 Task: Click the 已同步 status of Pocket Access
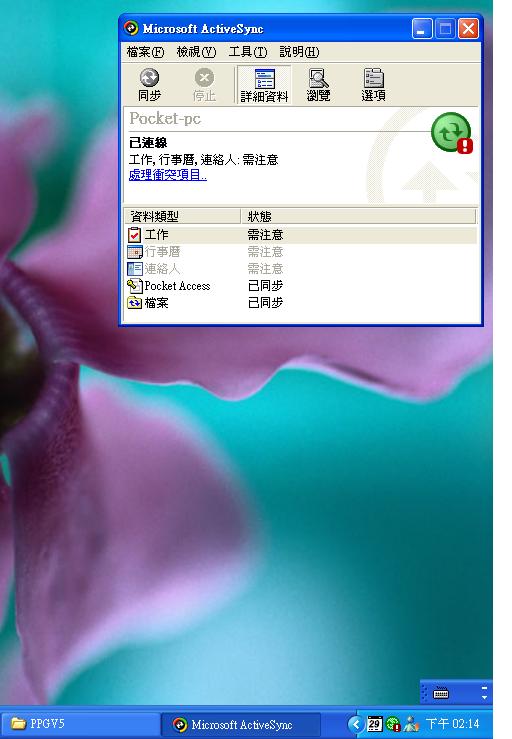tap(265, 286)
